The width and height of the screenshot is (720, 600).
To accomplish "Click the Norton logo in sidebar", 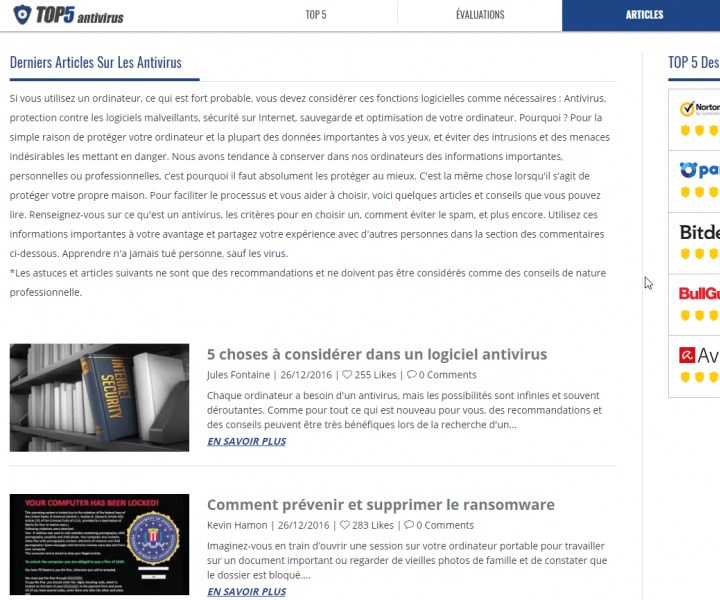I will pos(698,108).
